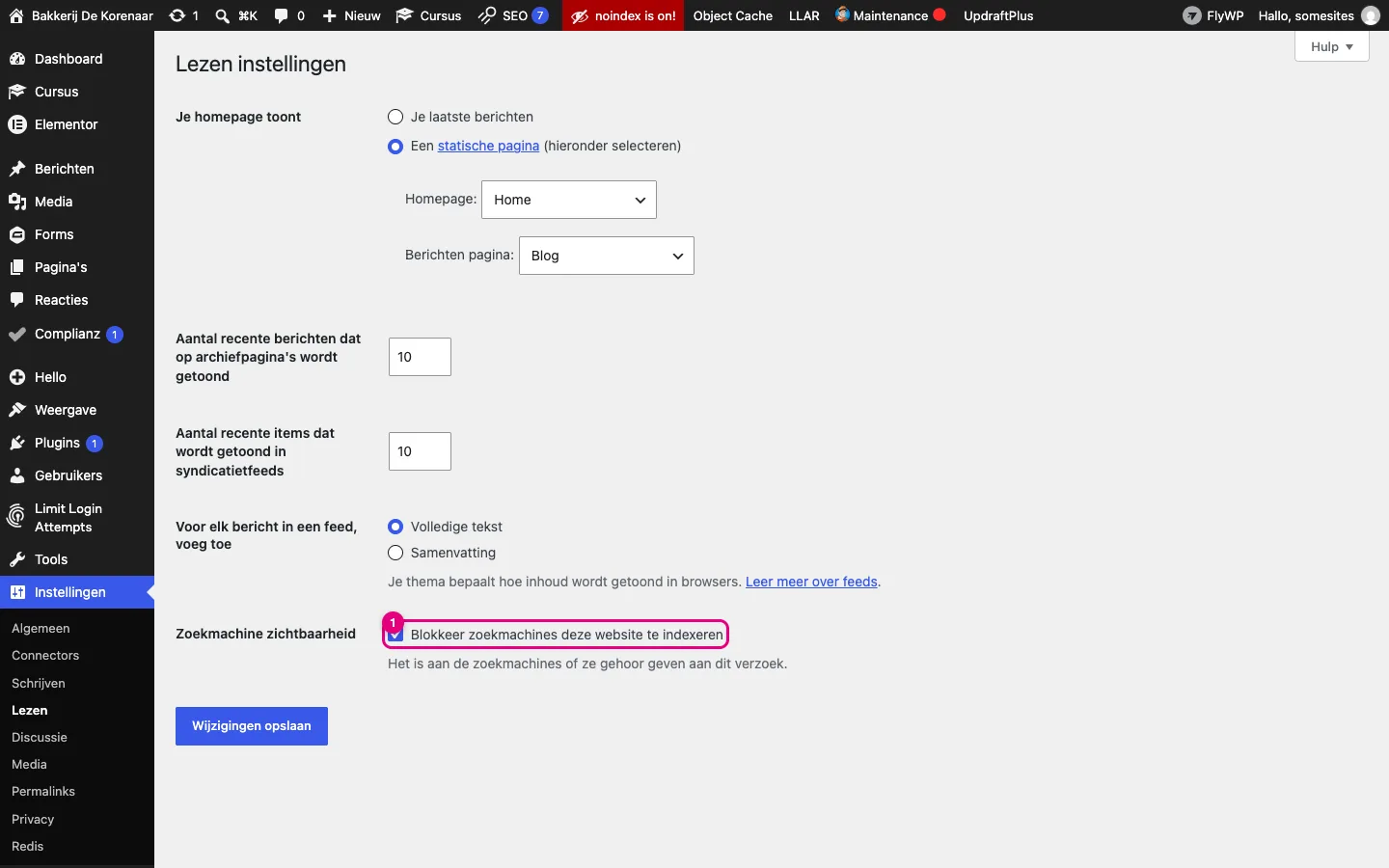Select the Gebruikers user icon
This screenshot has width=1389, height=868.
tap(16, 475)
